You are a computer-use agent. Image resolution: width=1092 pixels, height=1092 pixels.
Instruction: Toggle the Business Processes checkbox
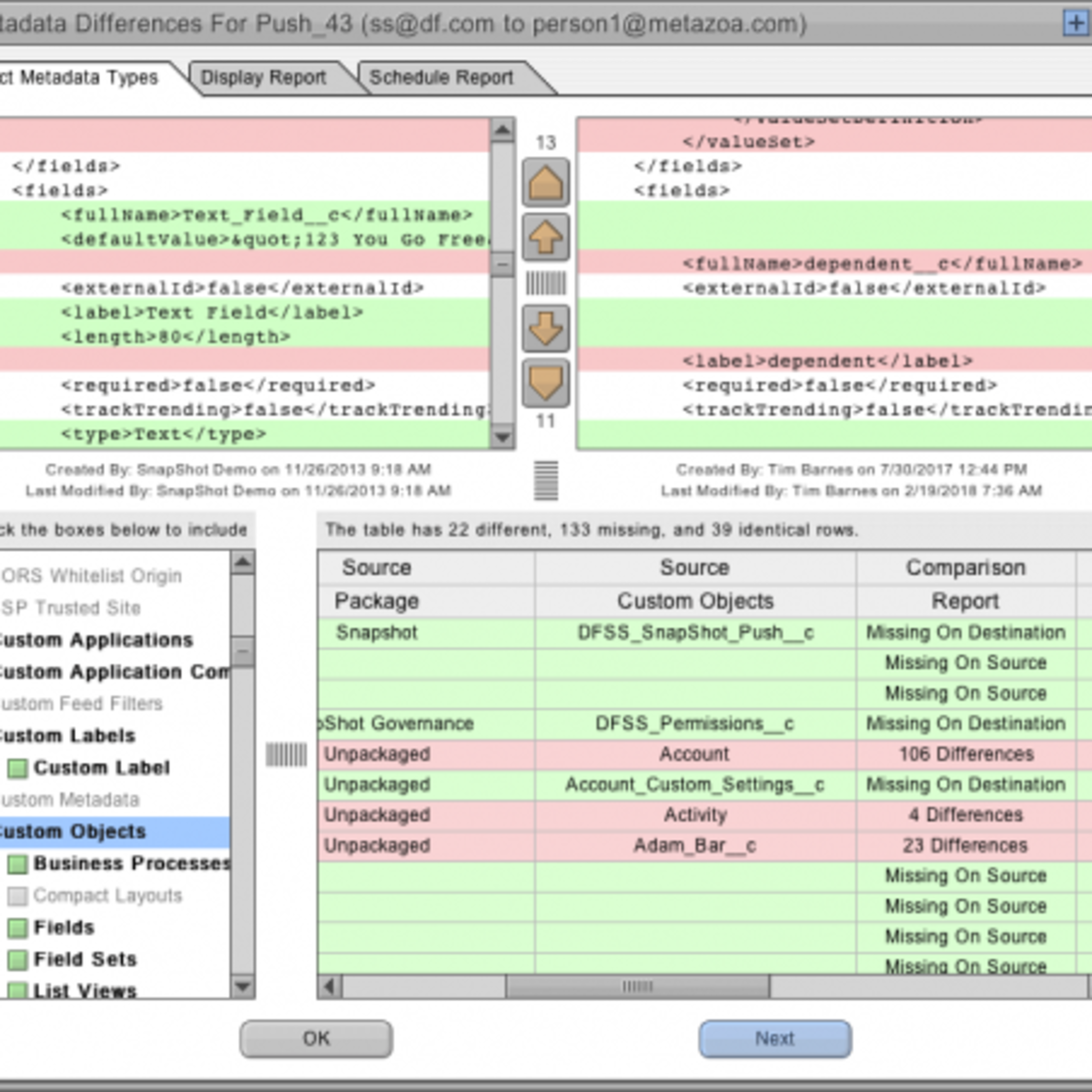(18, 863)
